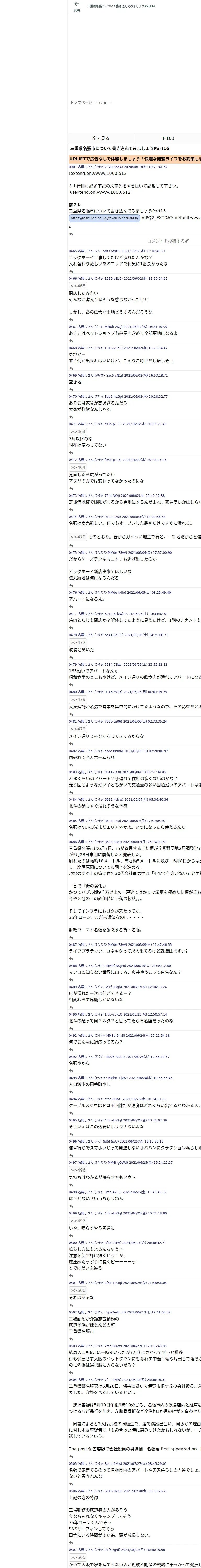Image resolution: width=201 pixels, height=1568 pixels.
Task: Click the reply arrow under post 0476 アパートになるよ
Action: pos(71,607)
